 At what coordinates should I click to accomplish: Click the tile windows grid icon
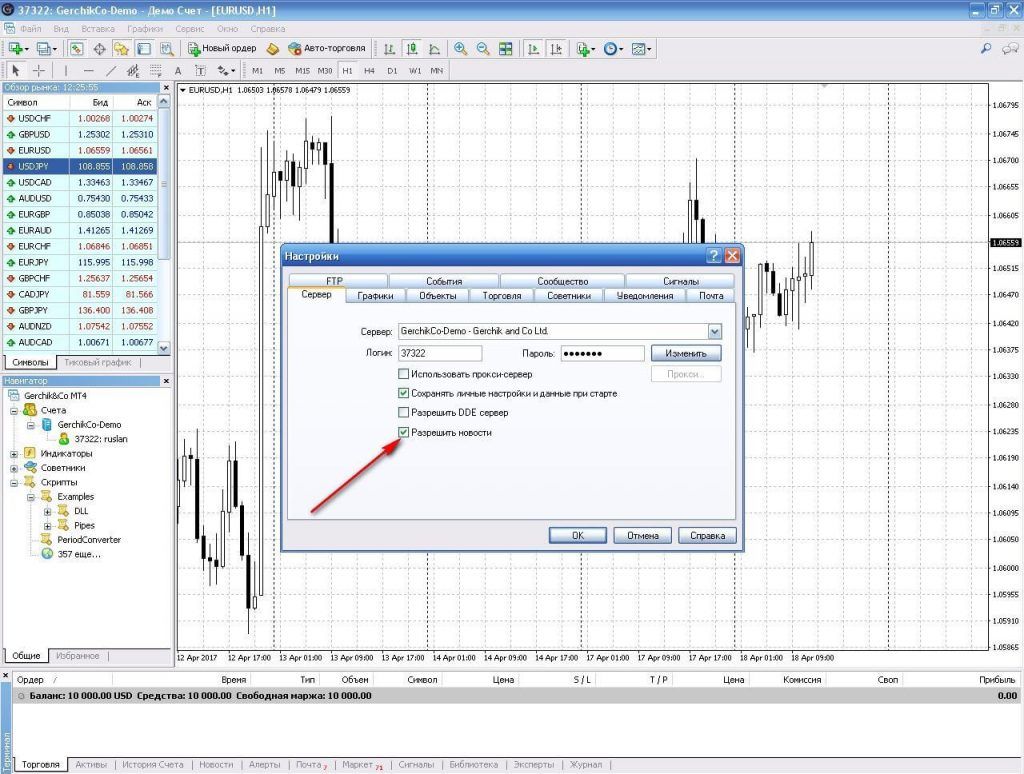coord(506,48)
